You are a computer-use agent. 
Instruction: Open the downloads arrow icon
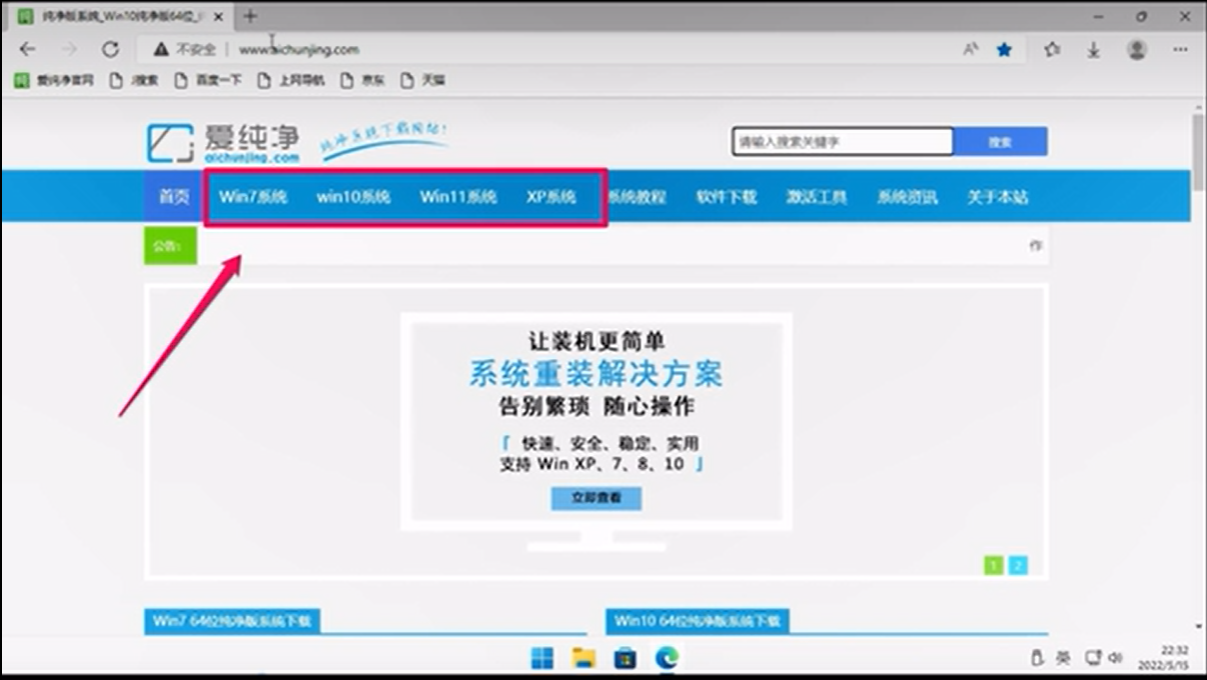coord(1094,49)
